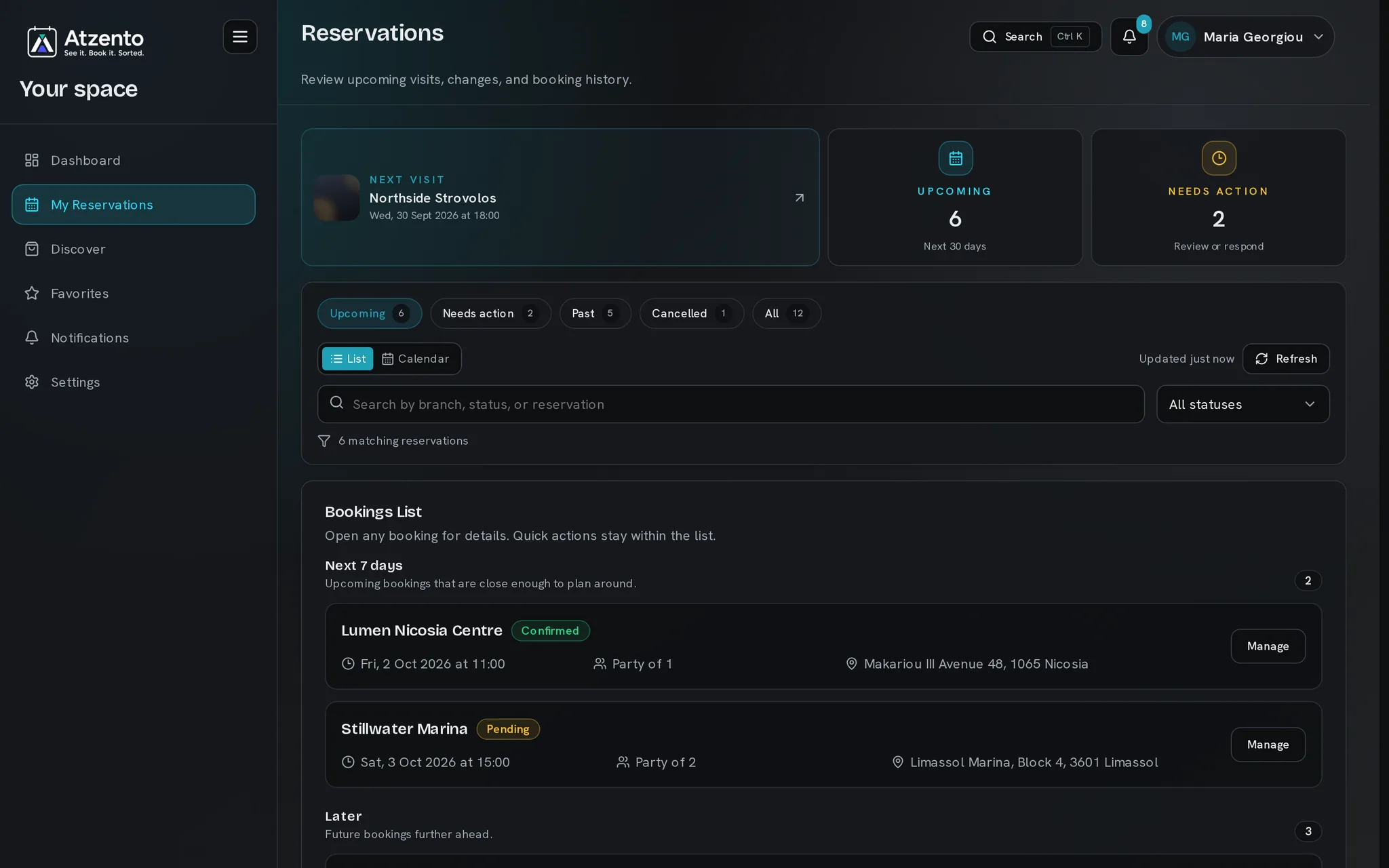Screen dimensions: 1389x868
Task: Select My Reservations in sidebar
Action: click(x=134, y=205)
